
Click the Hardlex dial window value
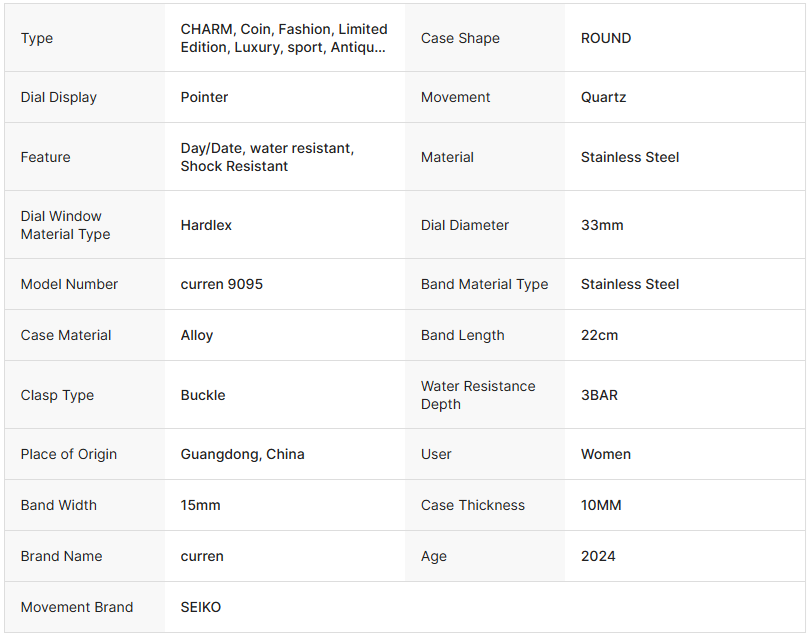(x=206, y=225)
